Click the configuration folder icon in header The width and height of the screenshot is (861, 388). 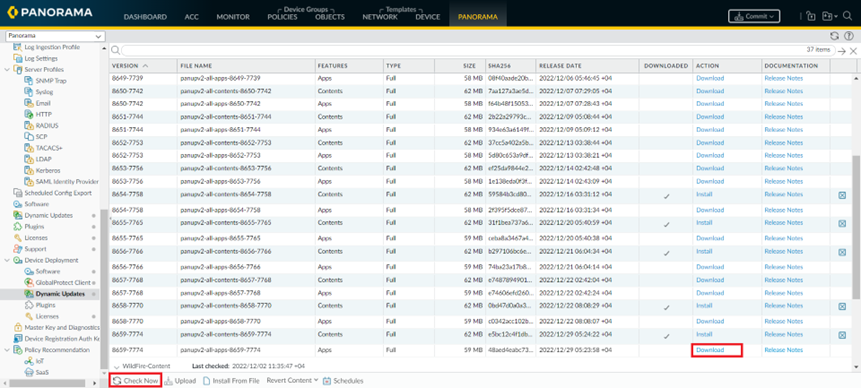pyautogui.click(x=826, y=16)
